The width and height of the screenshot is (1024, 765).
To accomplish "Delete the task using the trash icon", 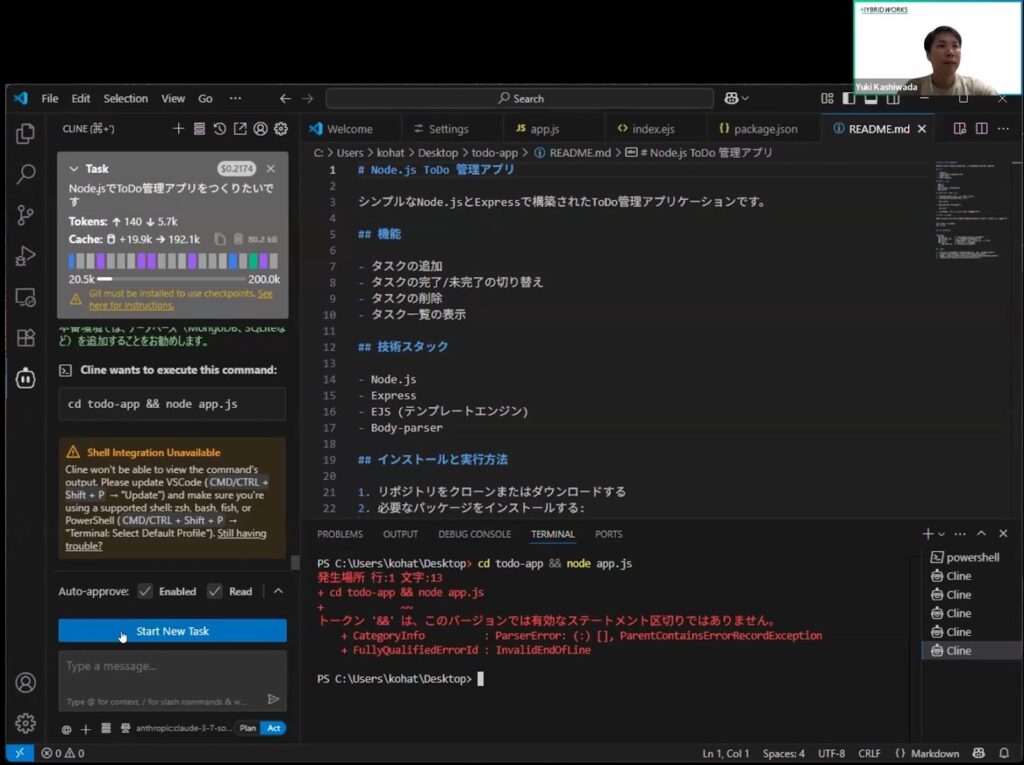I will tap(238, 239).
